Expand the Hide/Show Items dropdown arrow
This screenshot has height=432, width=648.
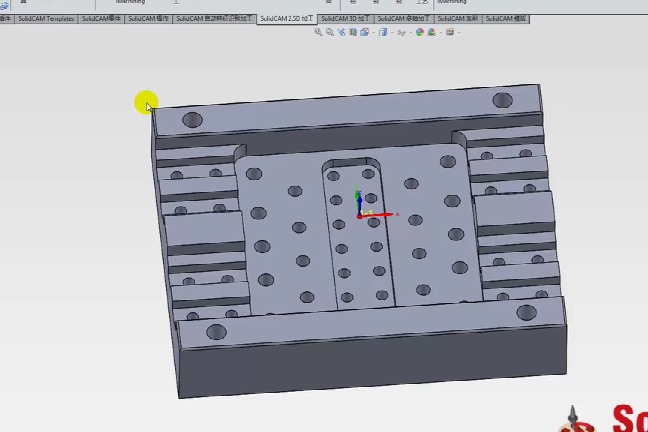(x=410, y=33)
